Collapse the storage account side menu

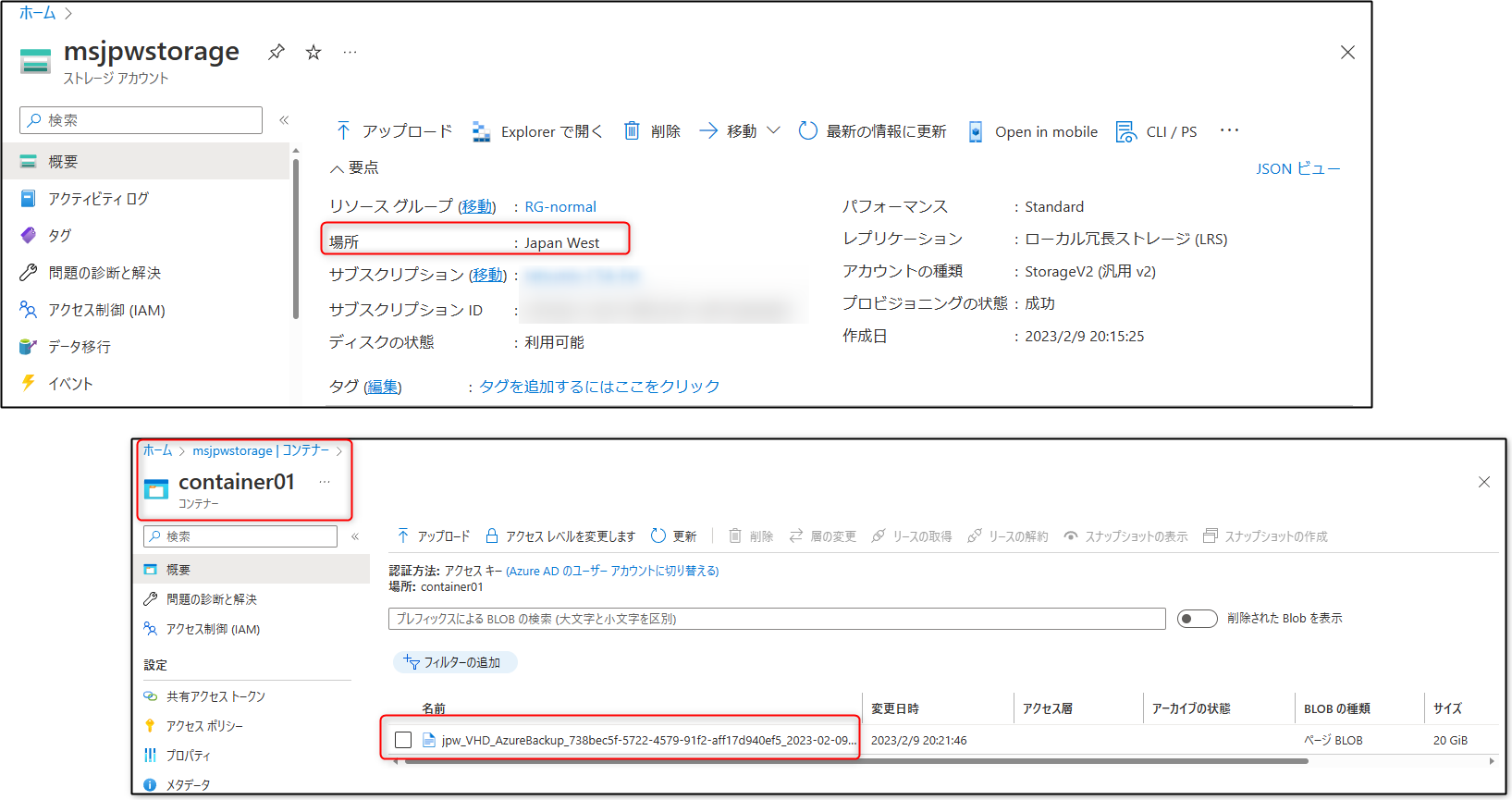point(284,120)
